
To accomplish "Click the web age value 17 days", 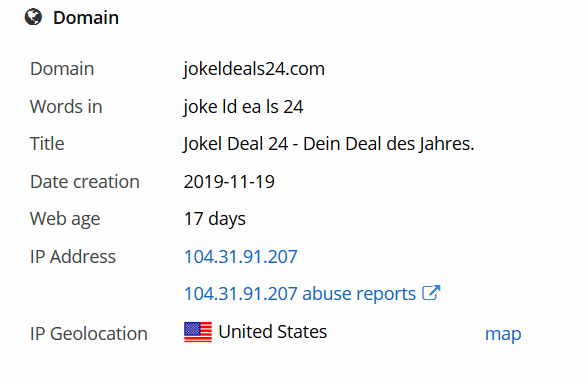I will pyautogui.click(x=215, y=219).
